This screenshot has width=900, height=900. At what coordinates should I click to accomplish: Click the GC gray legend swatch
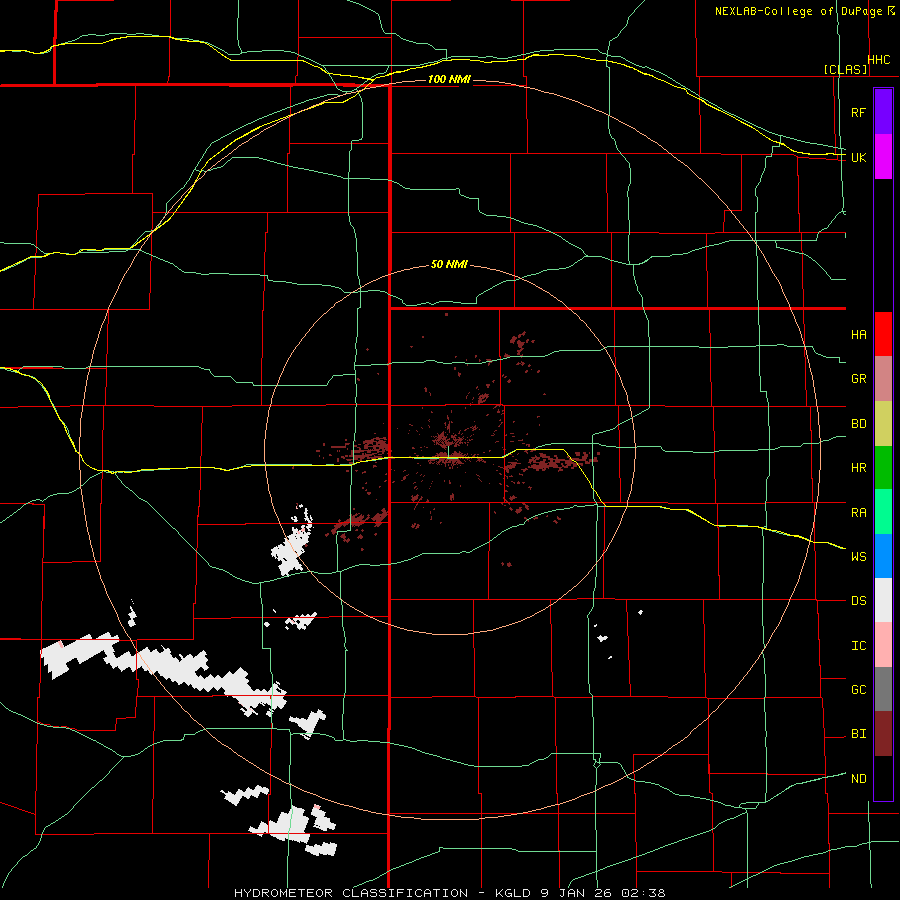(x=883, y=689)
